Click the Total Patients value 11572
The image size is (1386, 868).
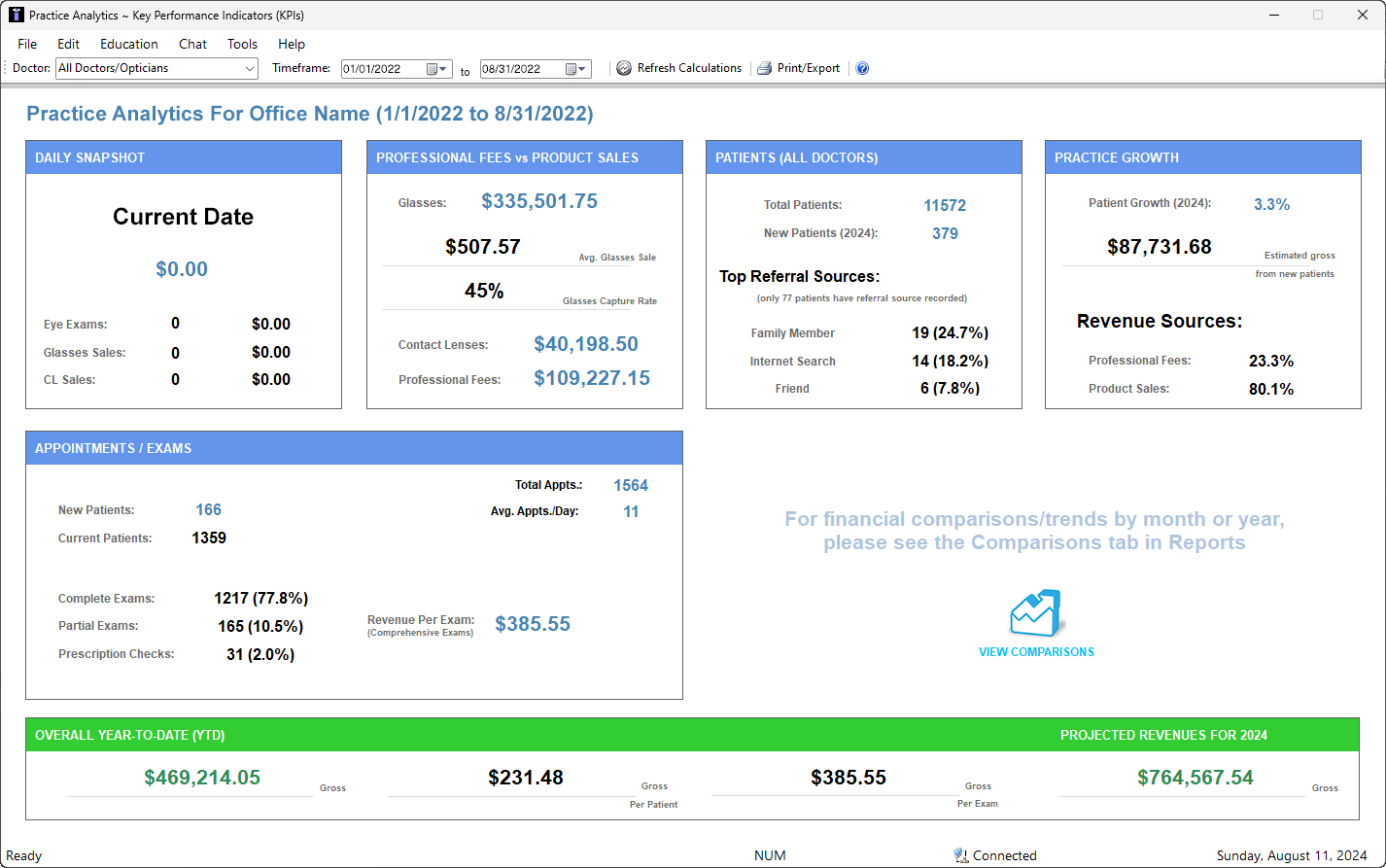point(945,205)
